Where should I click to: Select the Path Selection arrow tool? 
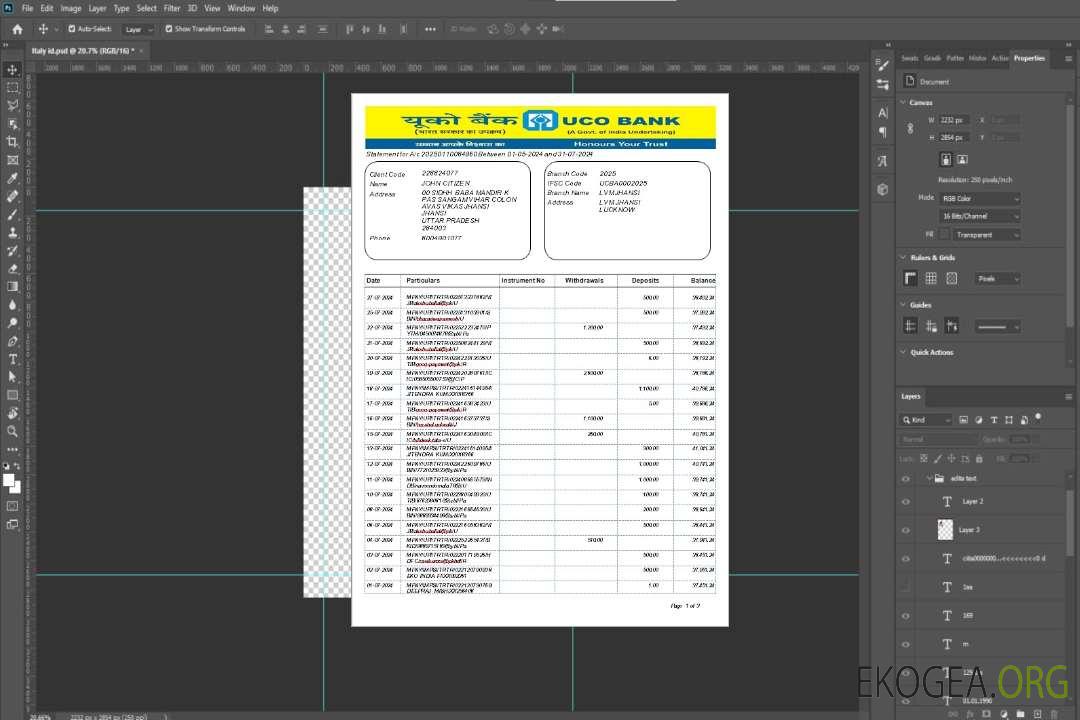click(x=12, y=377)
